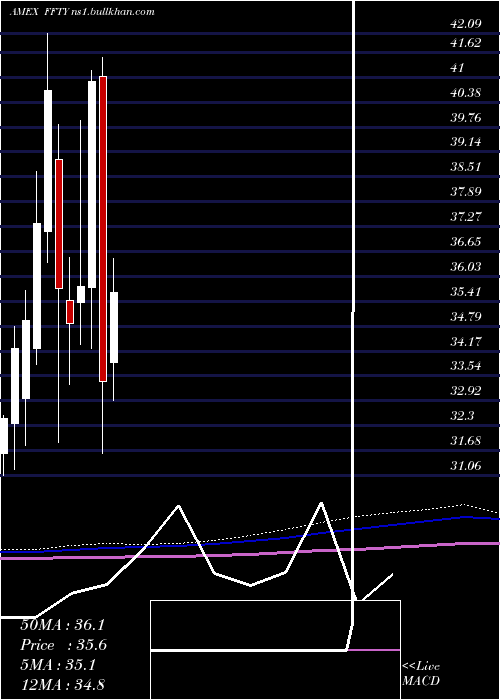Screen dimensions: 500x700
Task: Click the '12MA : 34.8' readout
Action: (x=62, y=685)
